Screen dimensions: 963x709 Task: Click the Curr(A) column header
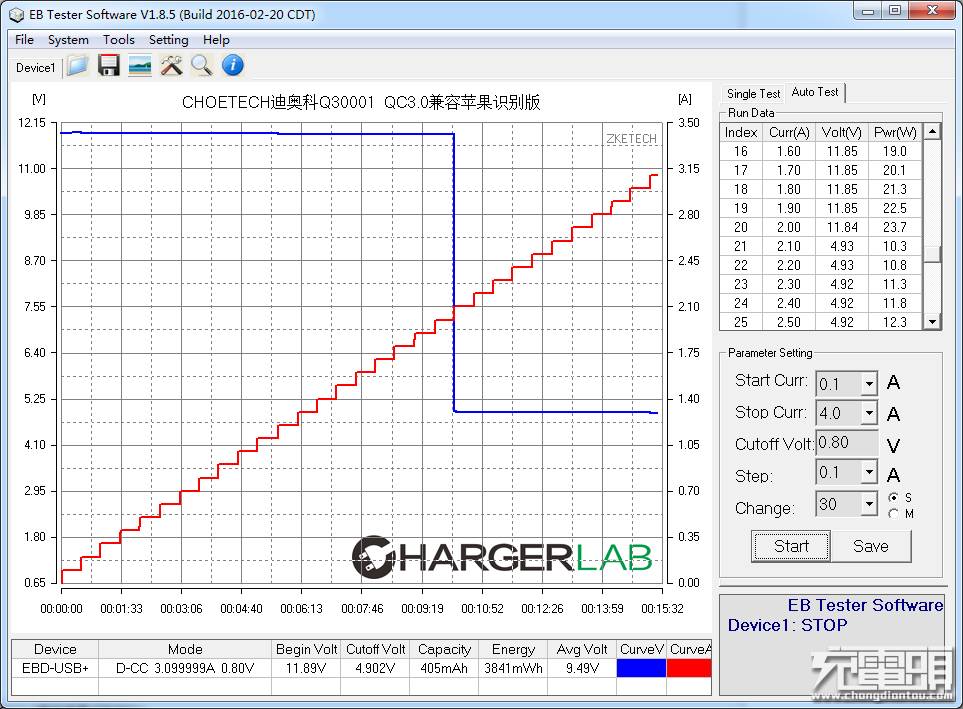[789, 132]
